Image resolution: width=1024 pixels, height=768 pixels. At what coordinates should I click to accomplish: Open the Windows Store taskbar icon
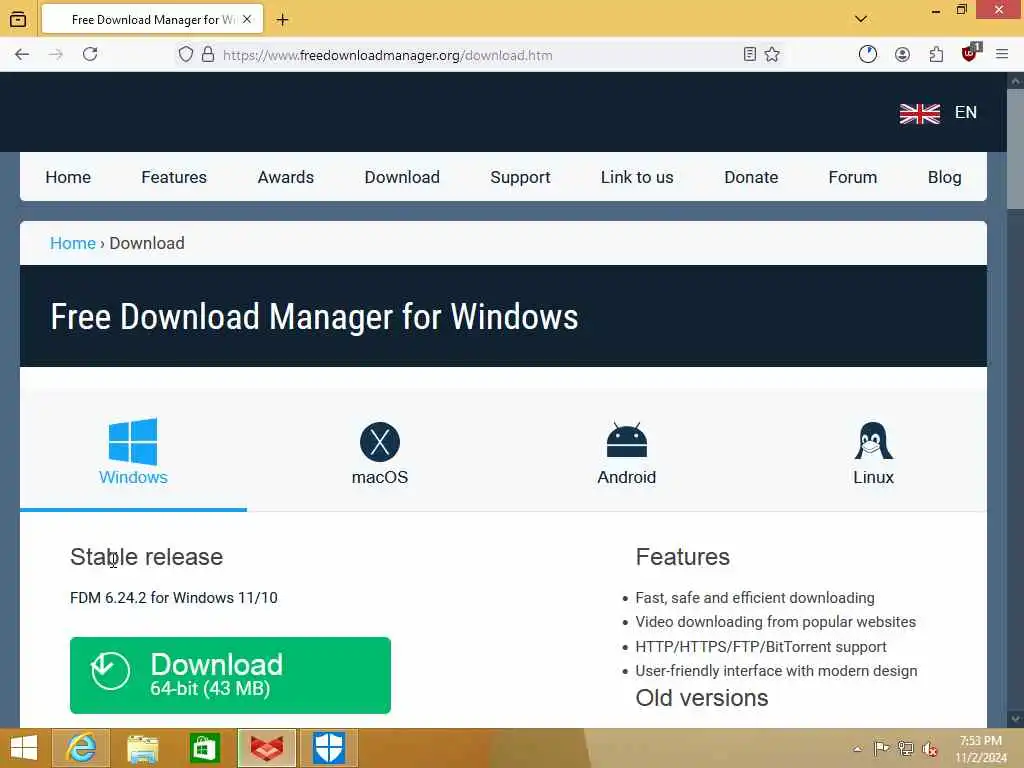[x=204, y=748]
